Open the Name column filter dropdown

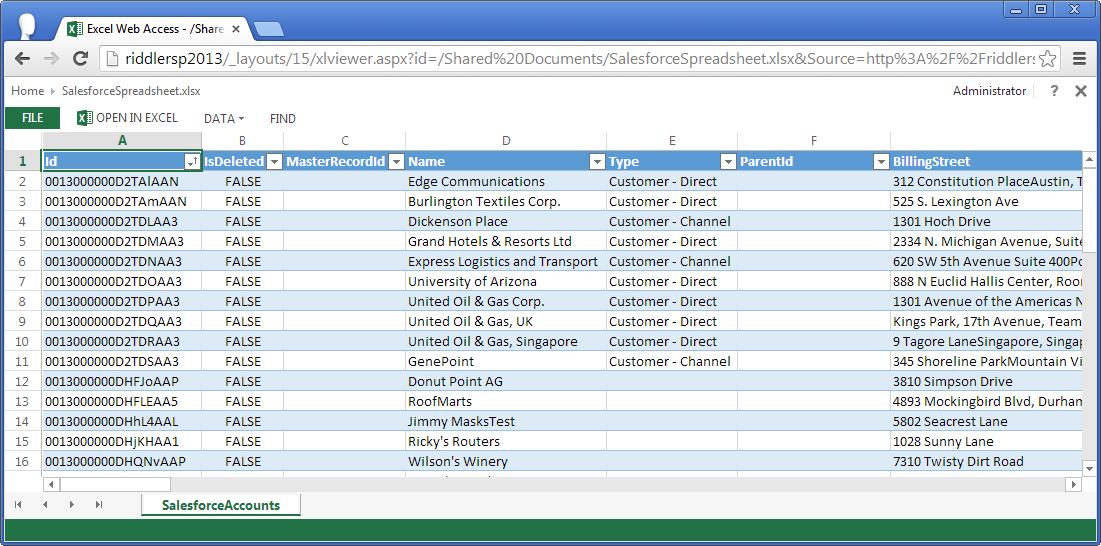[597, 162]
